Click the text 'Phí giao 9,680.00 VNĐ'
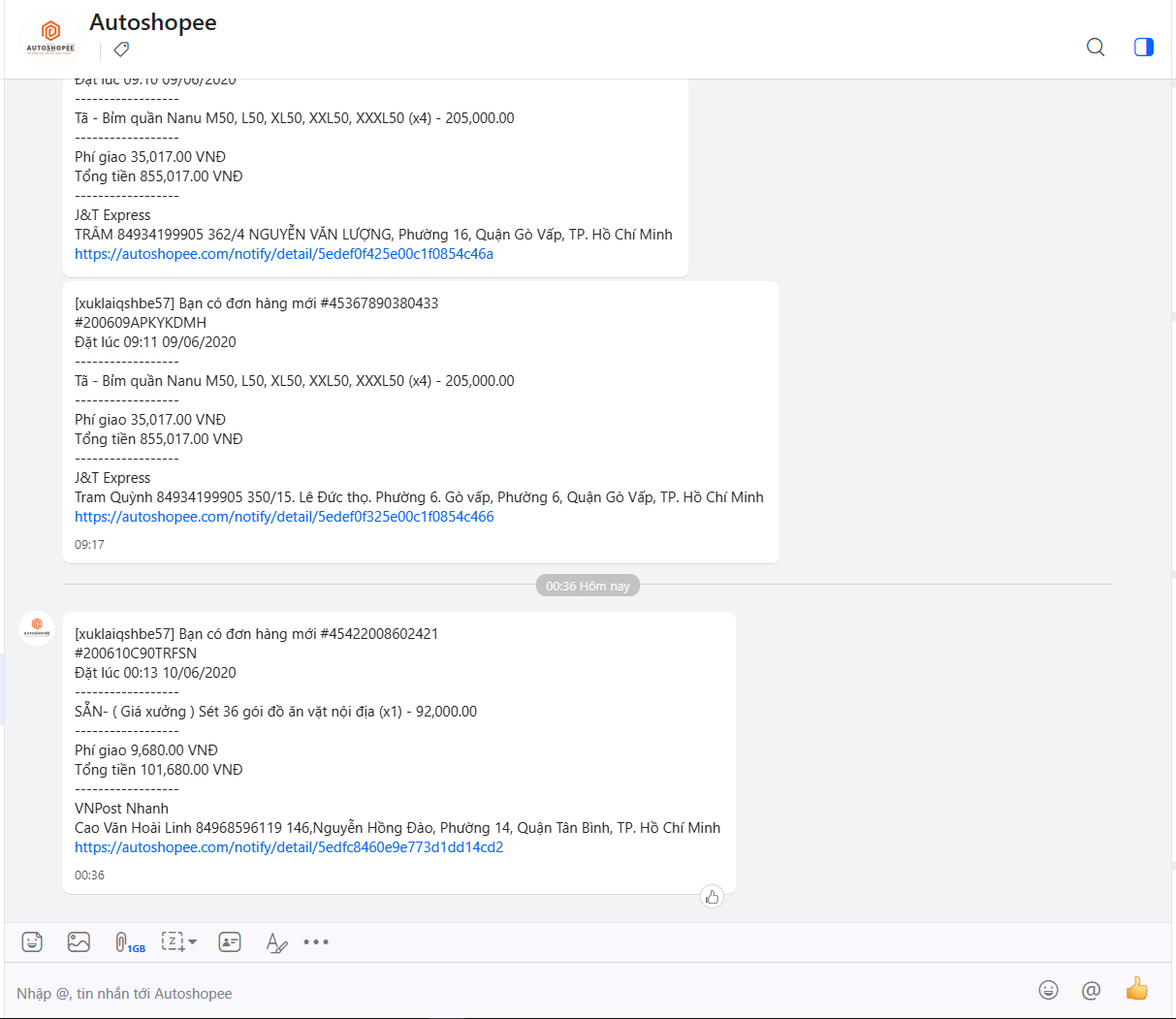1176x1019 pixels. [x=146, y=750]
